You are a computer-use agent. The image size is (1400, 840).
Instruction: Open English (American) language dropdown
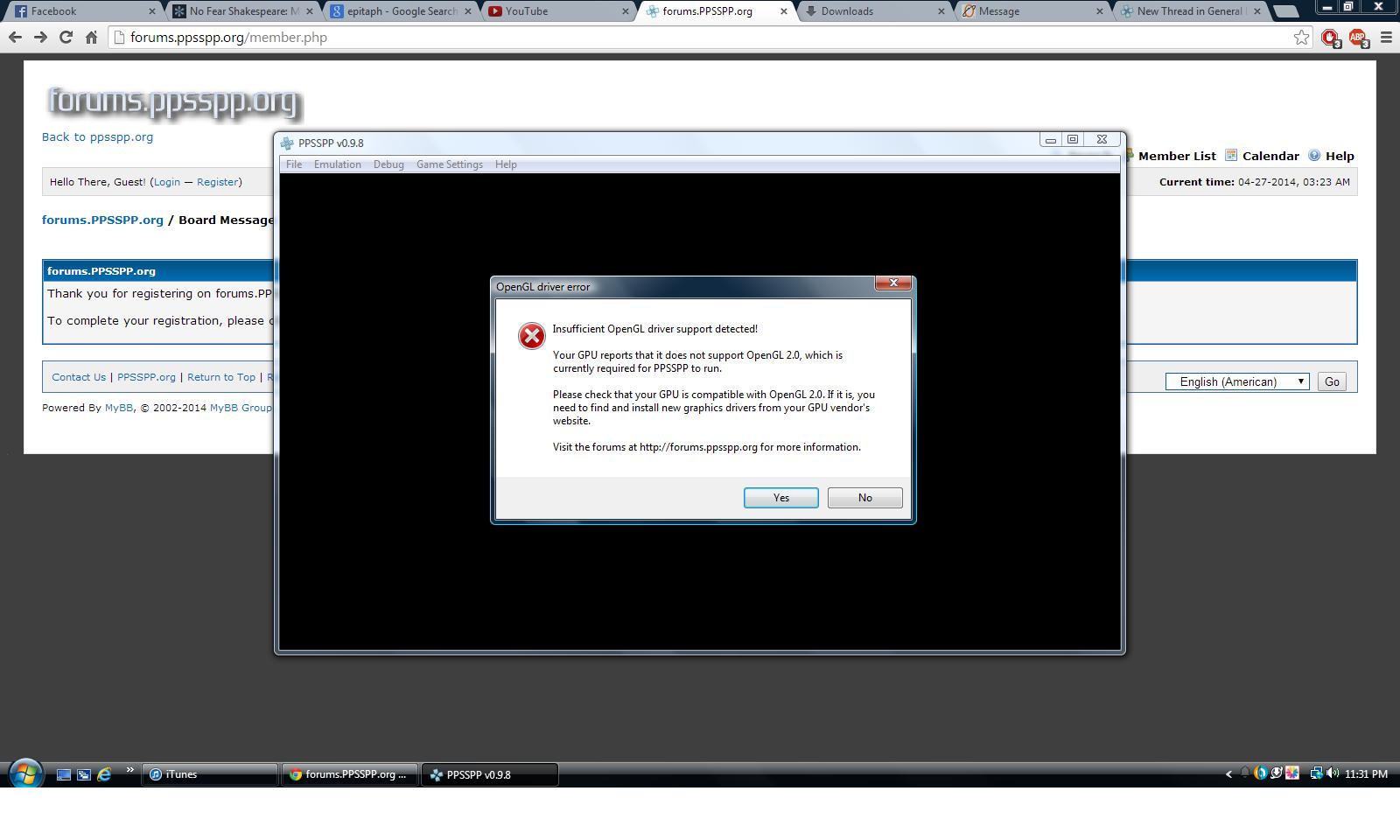point(1236,381)
